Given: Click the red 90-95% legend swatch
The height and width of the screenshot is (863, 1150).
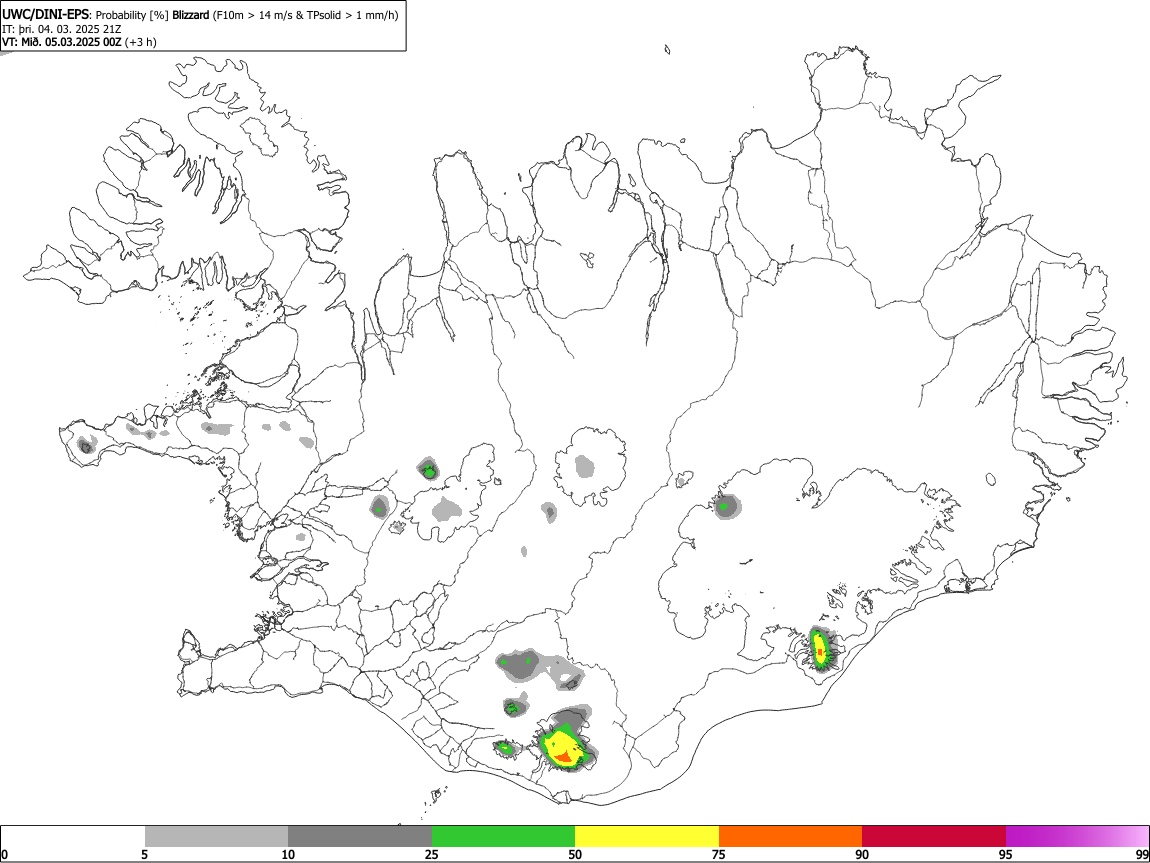Looking at the screenshot, I should pyautogui.click(x=934, y=836).
